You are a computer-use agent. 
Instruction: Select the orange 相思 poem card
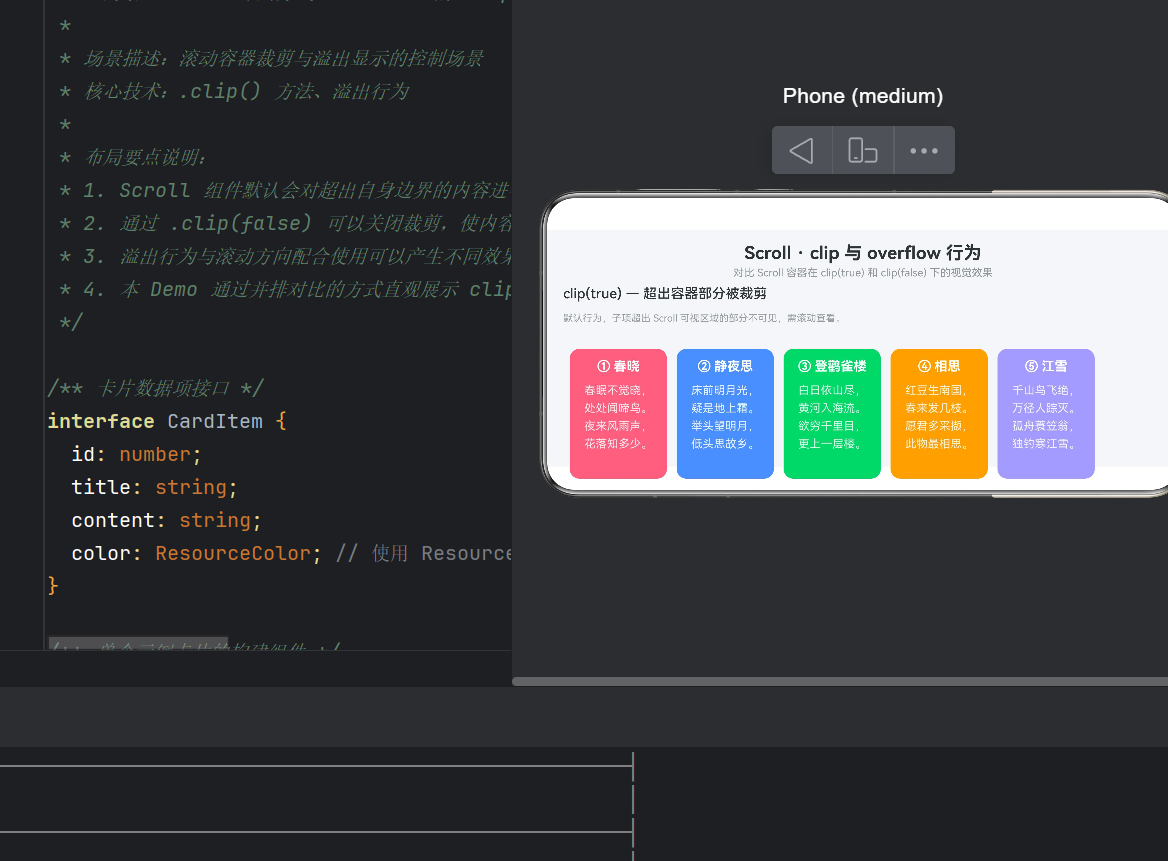[939, 413]
